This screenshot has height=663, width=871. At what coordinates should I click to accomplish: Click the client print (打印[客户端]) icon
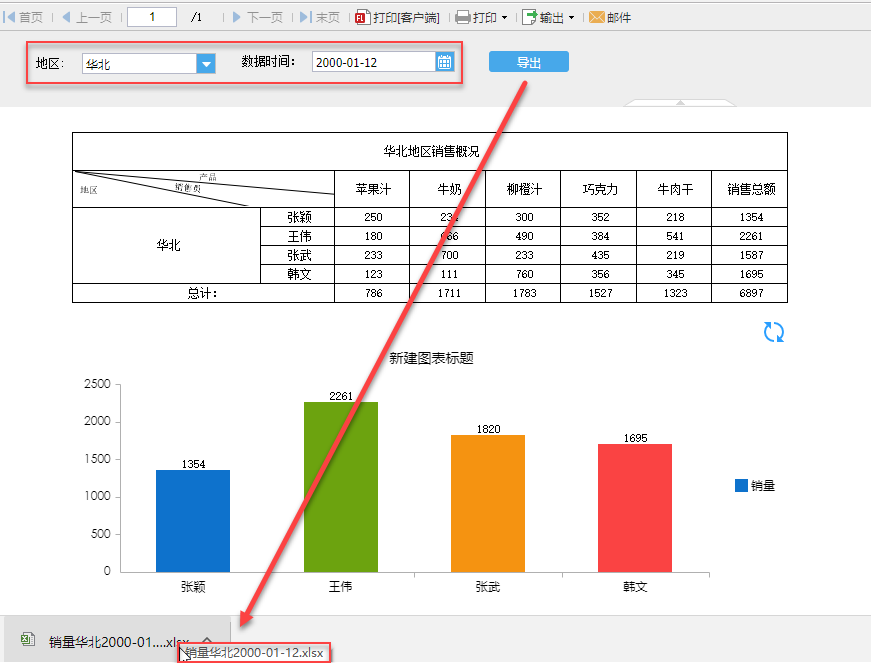pyautogui.click(x=362, y=18)
